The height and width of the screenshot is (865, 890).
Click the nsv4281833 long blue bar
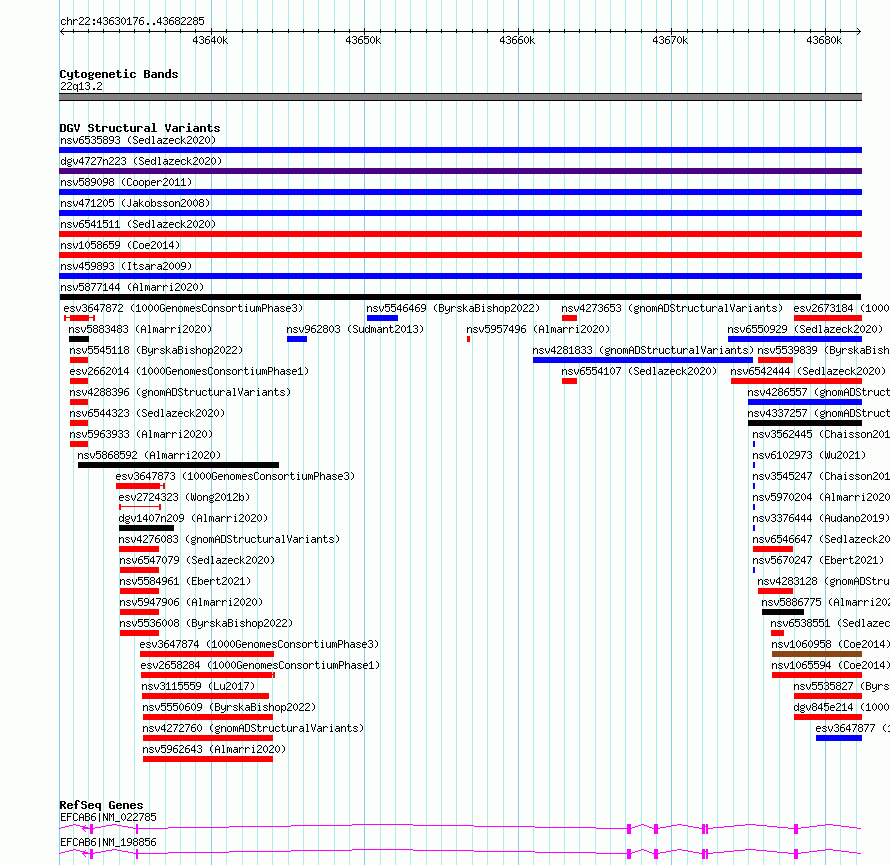pos(643,360)
